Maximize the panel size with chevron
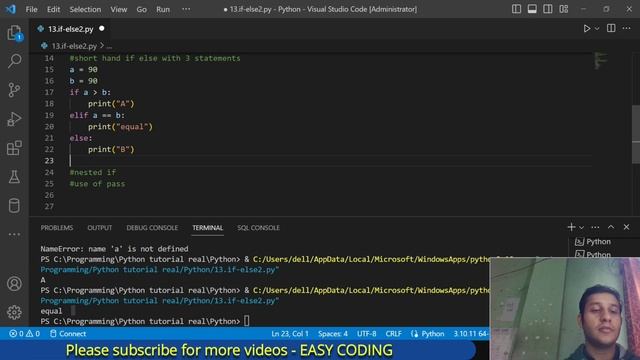640x360 pixels. pos(611,227)
